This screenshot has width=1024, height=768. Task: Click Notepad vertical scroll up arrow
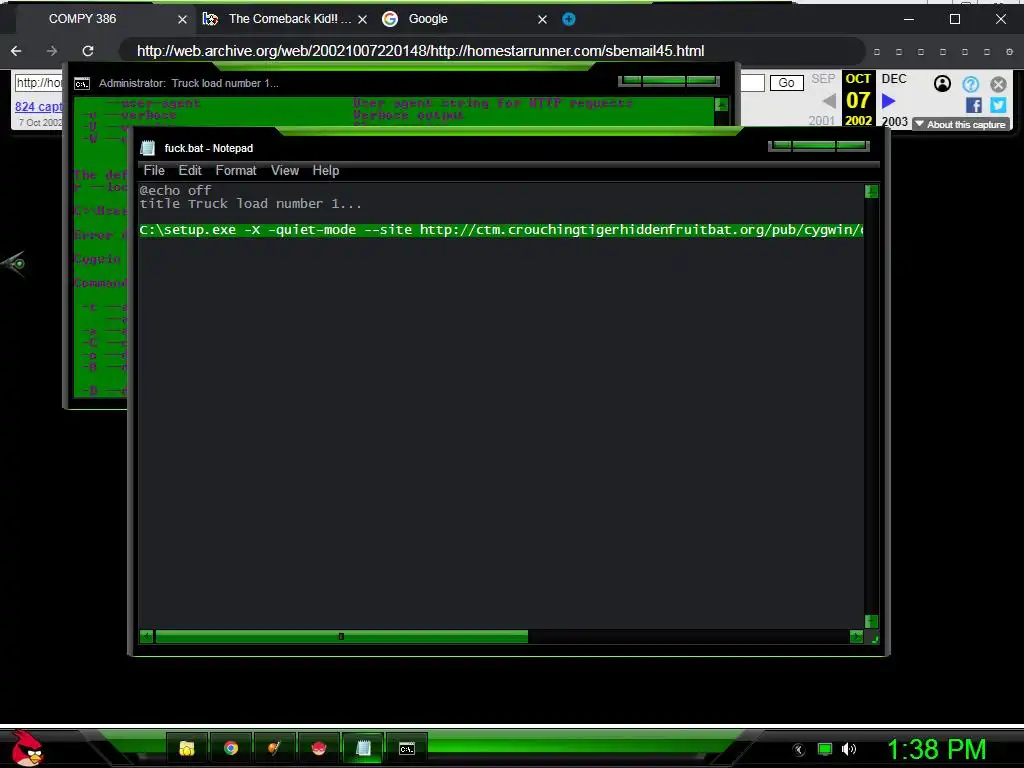[x=871, y=191]
